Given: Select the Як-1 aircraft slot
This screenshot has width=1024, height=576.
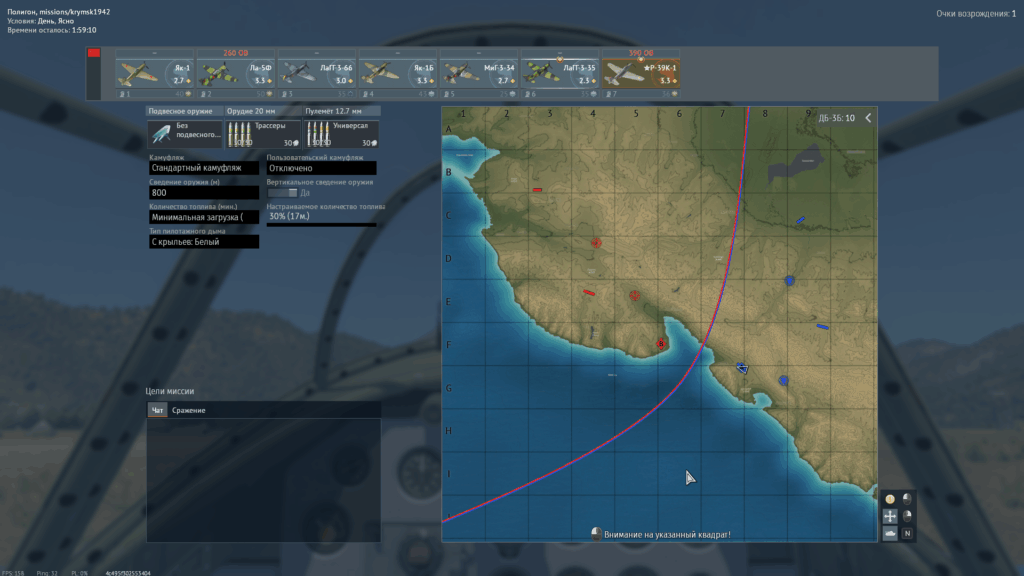Looking at the screenshot, I should point(154,73).
